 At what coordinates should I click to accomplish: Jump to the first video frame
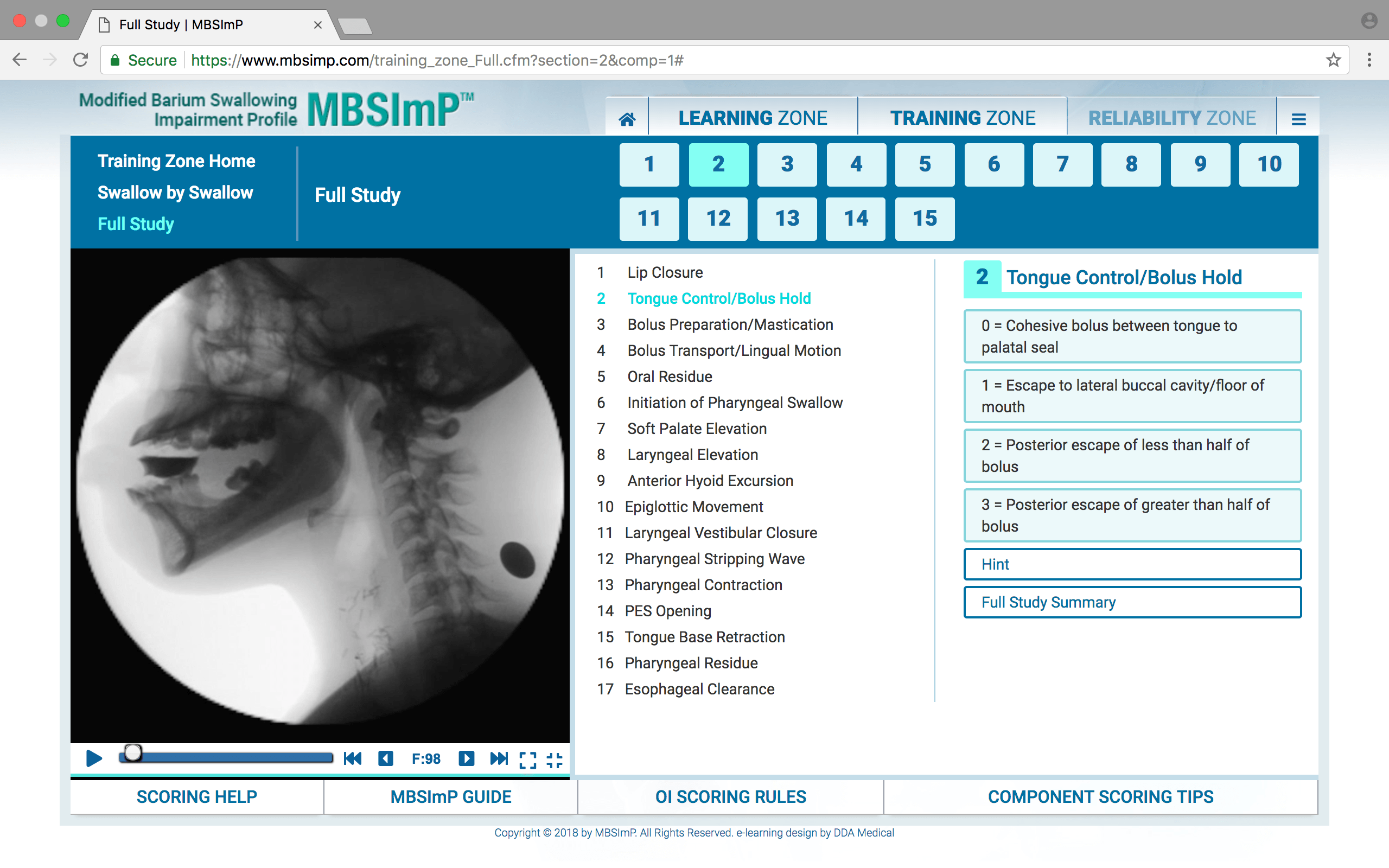point(353,759)
